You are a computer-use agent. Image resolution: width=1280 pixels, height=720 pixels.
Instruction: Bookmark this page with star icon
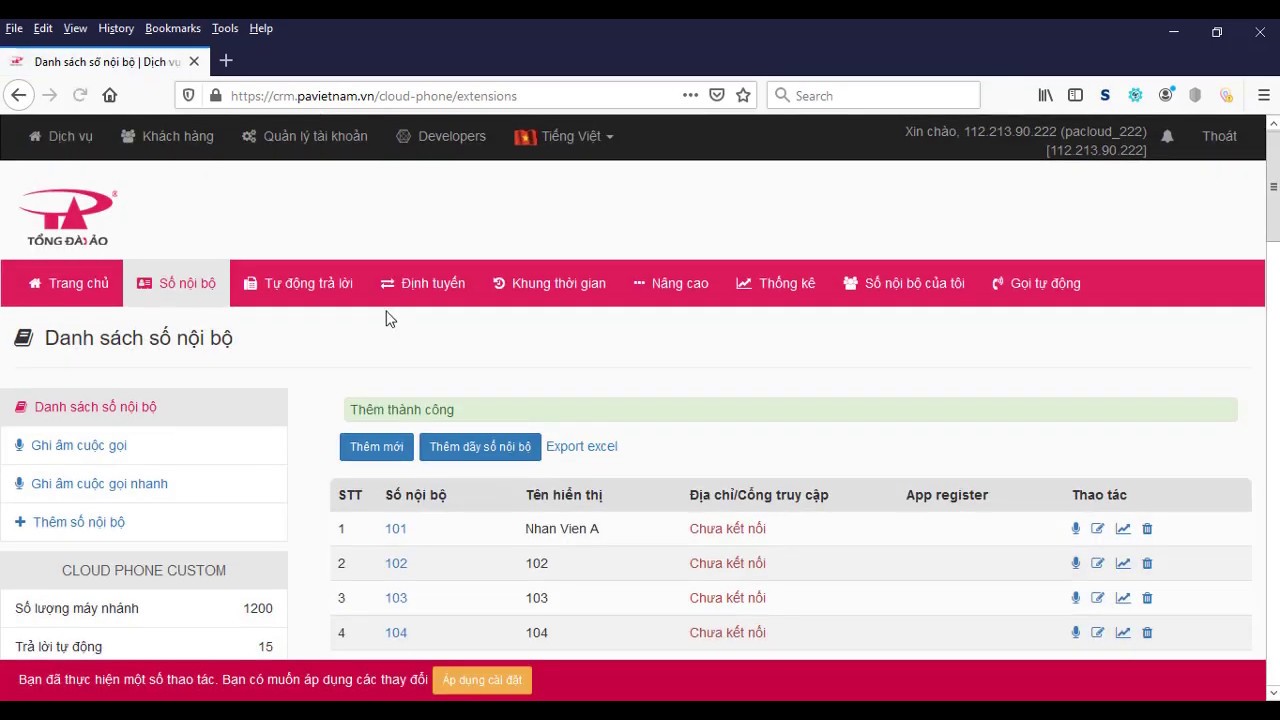[x=743, y=96]
